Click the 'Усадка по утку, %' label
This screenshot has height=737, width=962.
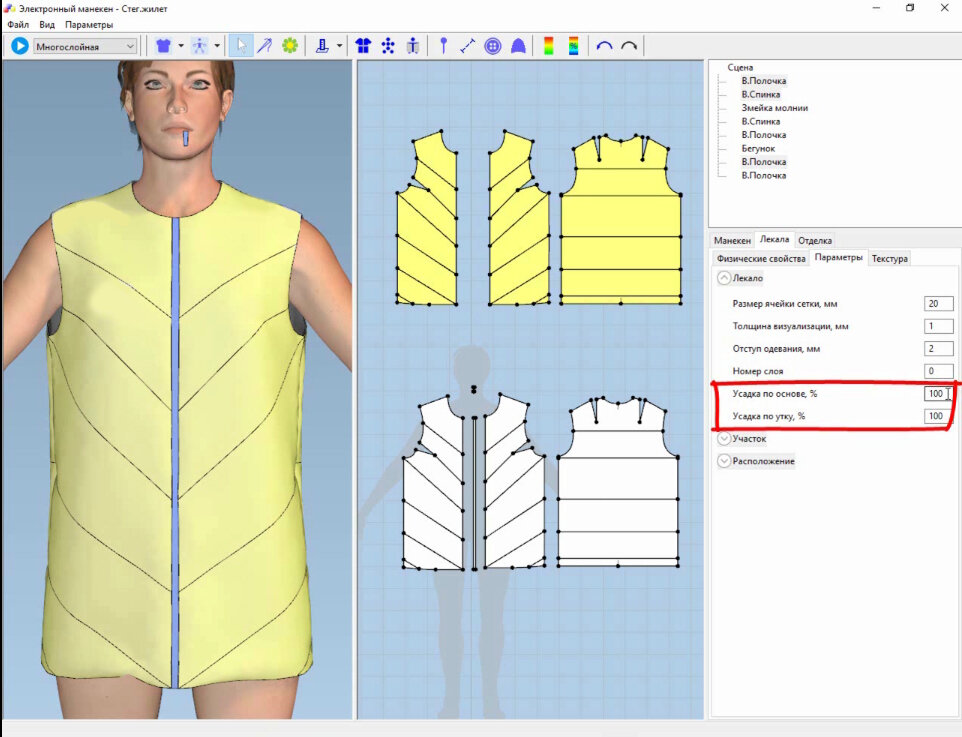(x=768, y=416)
